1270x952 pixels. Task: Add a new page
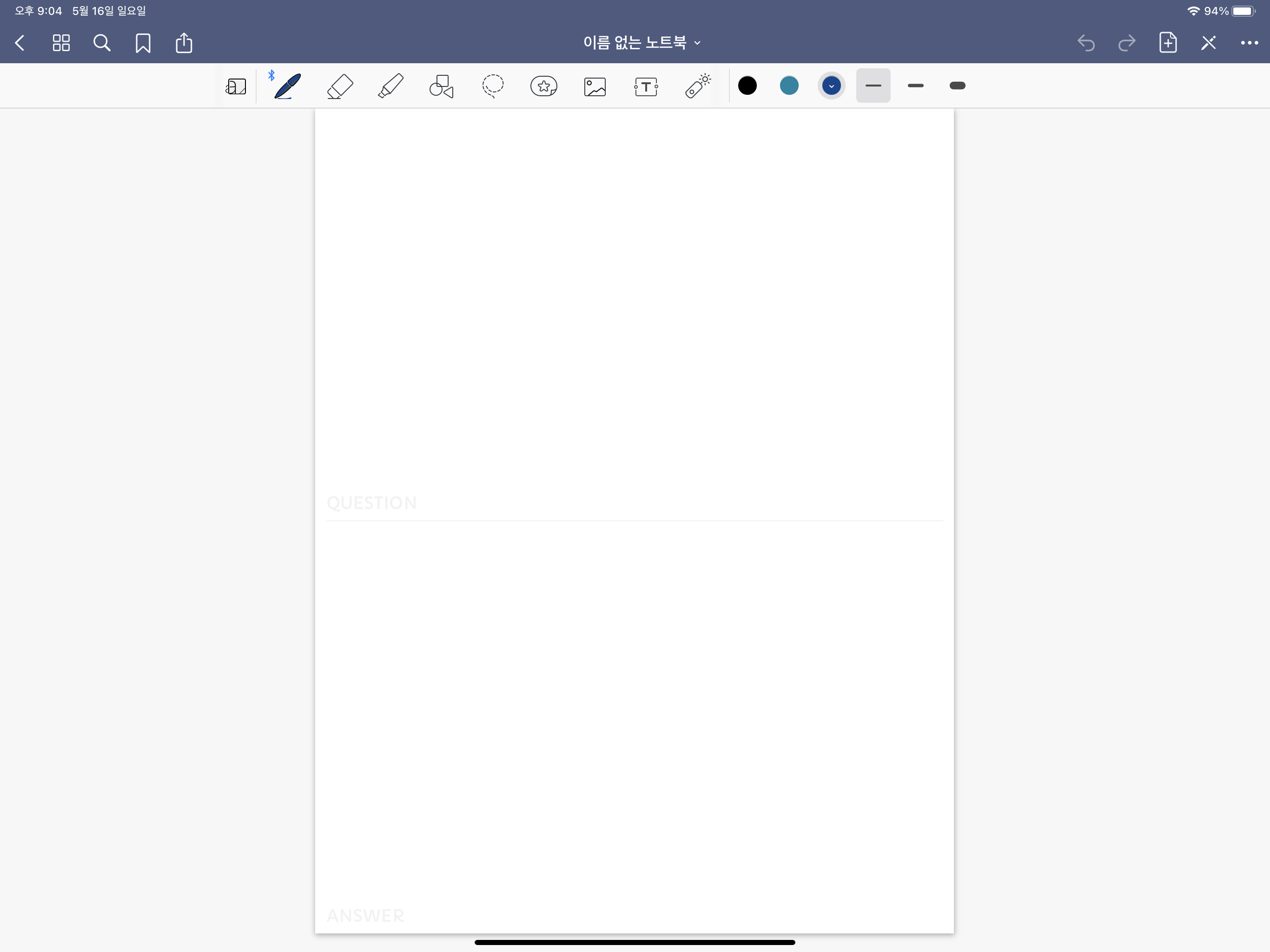pos(1167,43)
